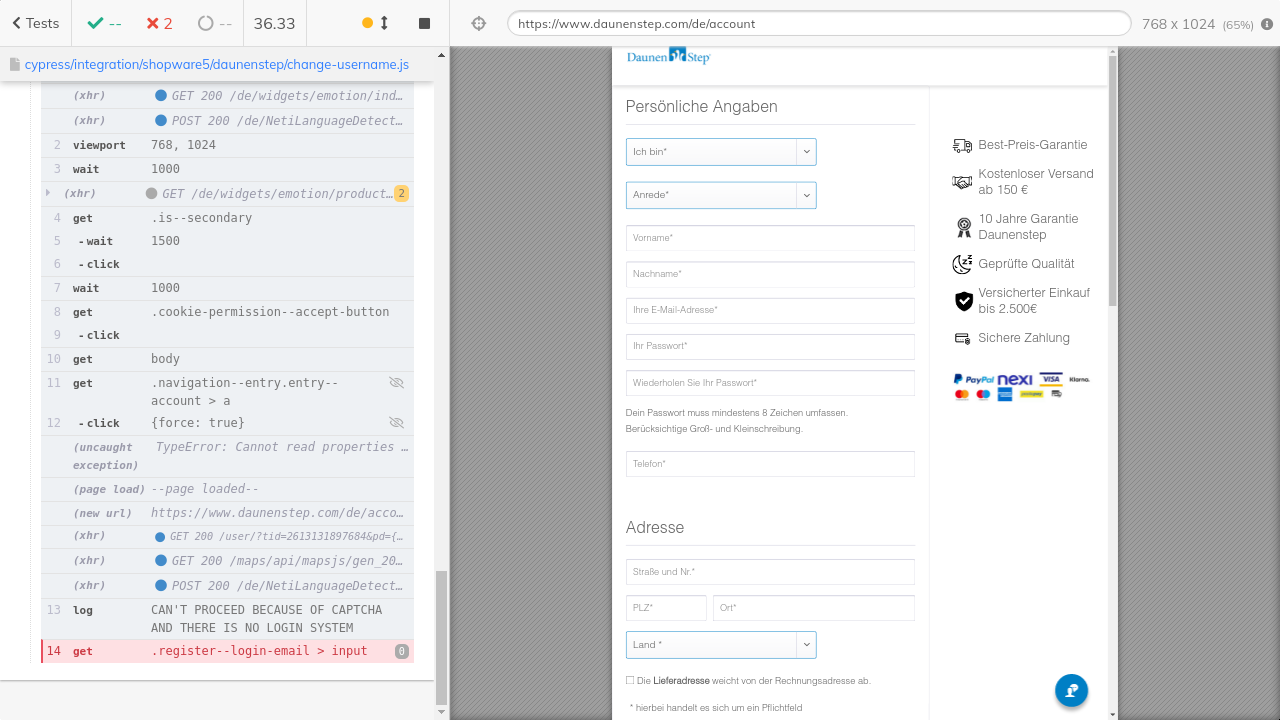Click the stop test run button
The width and height of the screenshot is (1280, 720).
(x=424, y=23)
